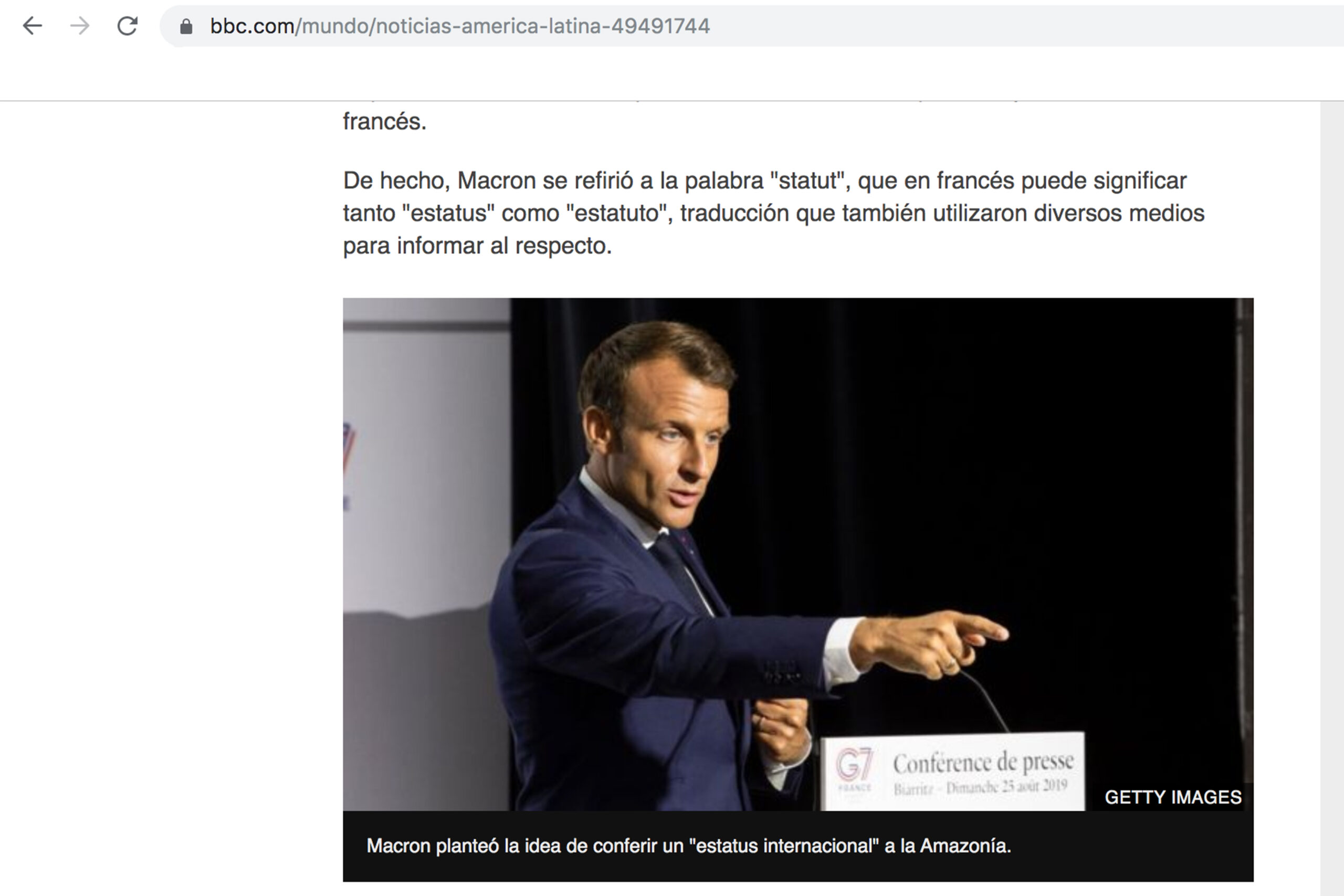Image resolution: width=1344 pixels, height=896 pixels.
Task: Focus the address bar showing bbc.com/mundo
Action: (751, 26)
